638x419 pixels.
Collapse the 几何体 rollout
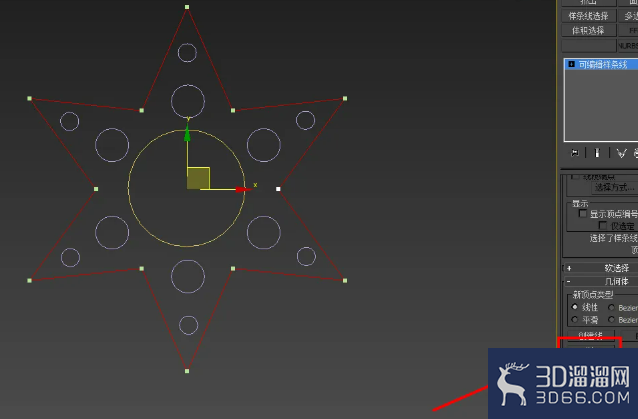coord(601,281)
